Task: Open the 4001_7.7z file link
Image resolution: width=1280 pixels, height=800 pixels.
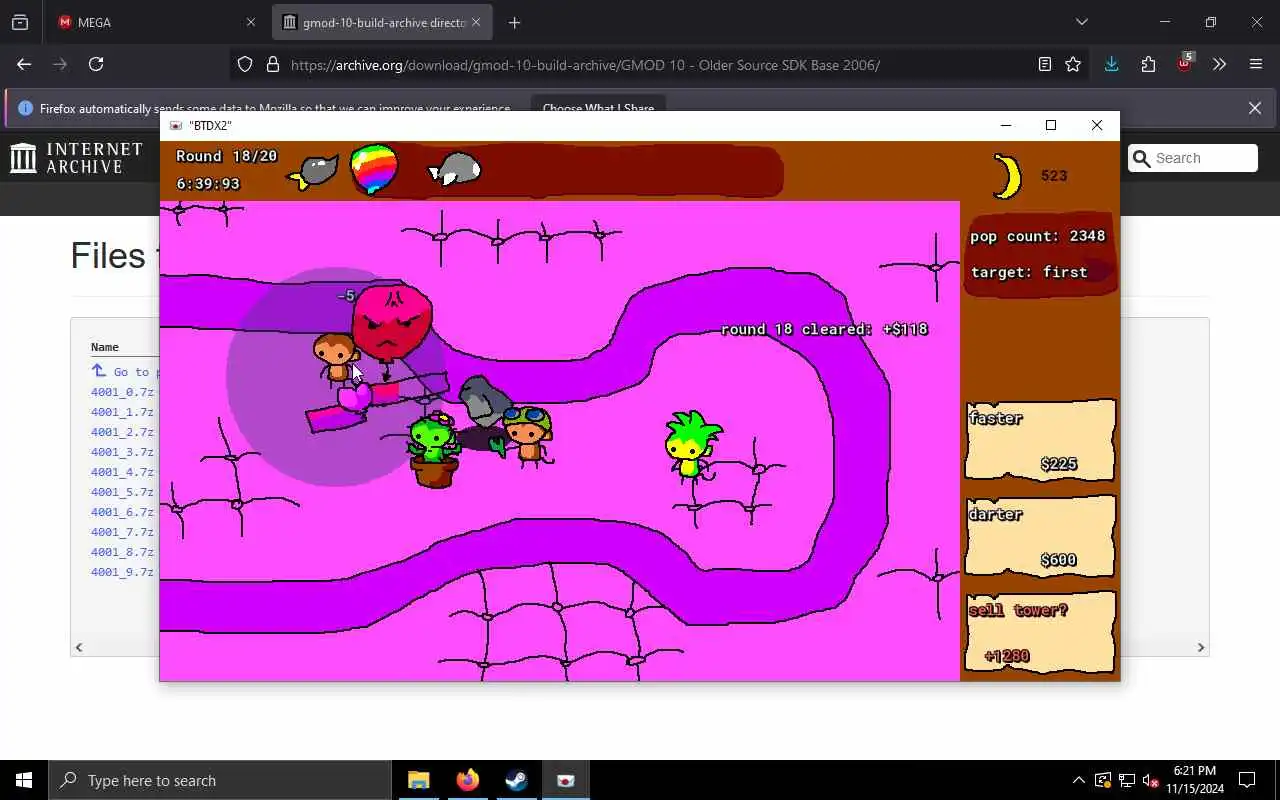Action: point(122,532)
